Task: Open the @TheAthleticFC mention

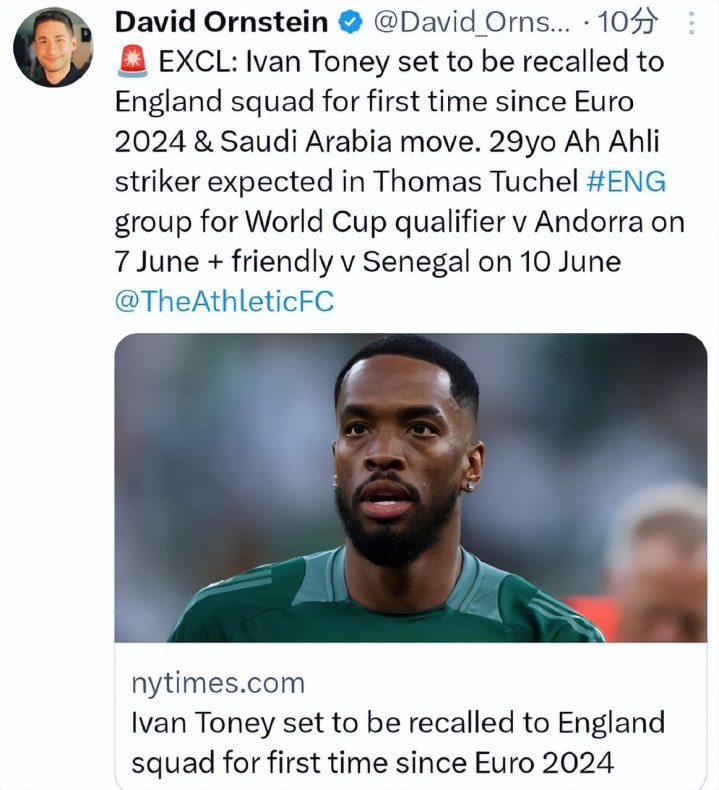Action: [x=225, y=301]
